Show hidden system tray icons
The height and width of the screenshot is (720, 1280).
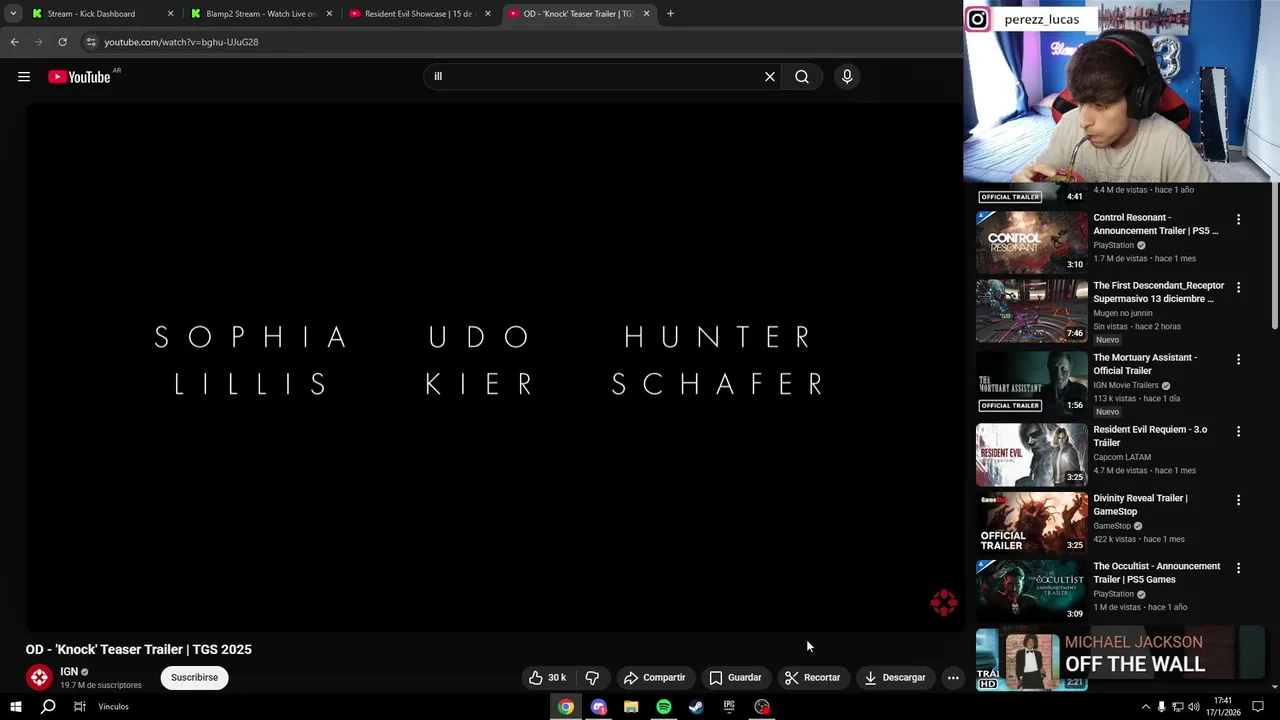point(1145,707)
